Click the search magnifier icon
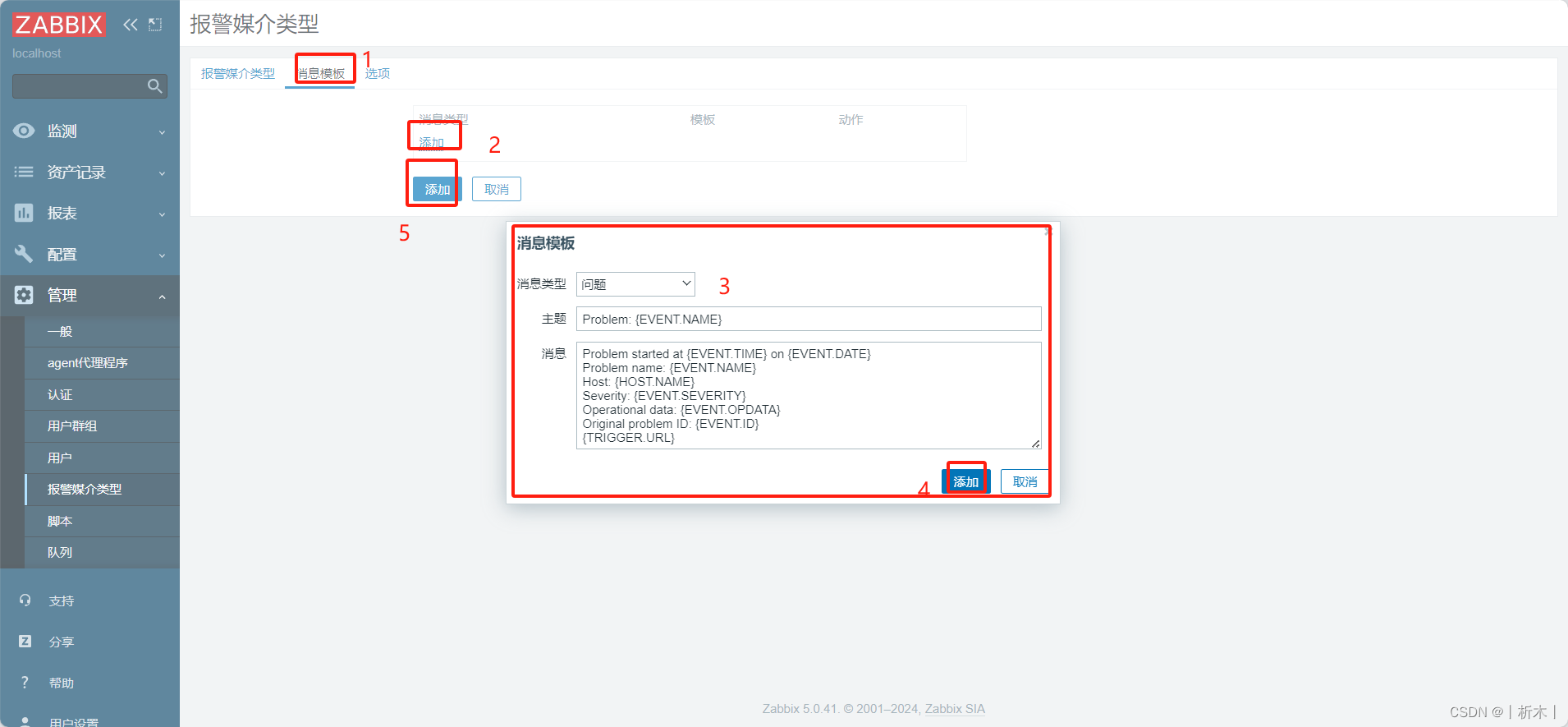The height and width of the screenshot is (727, 1568). coord(154,86)
